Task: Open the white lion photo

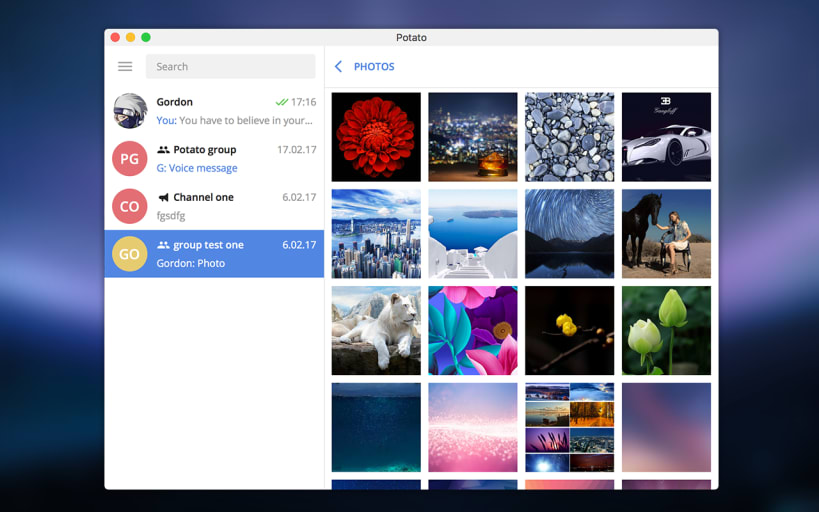Action: point(376,330)
